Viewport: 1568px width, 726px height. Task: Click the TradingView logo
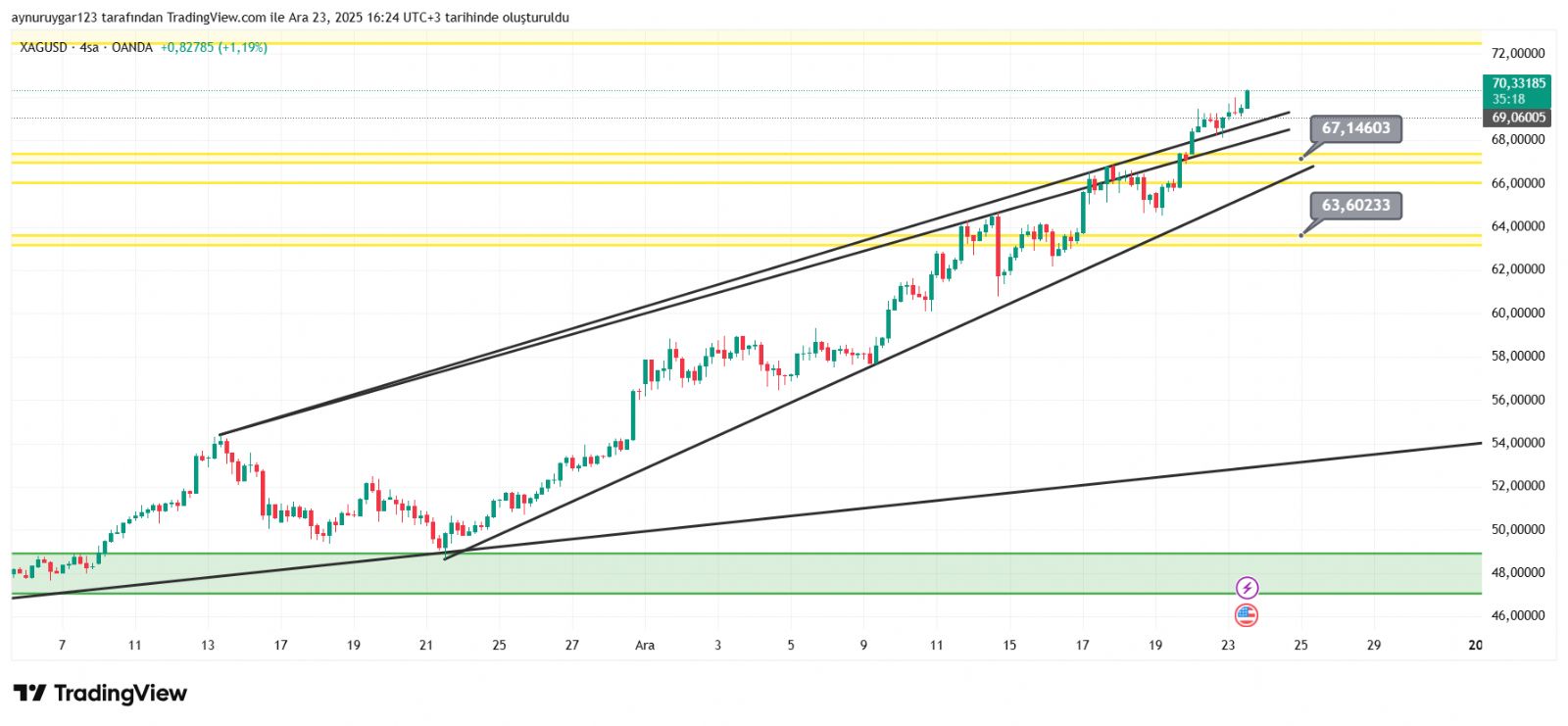click(100, 694)
